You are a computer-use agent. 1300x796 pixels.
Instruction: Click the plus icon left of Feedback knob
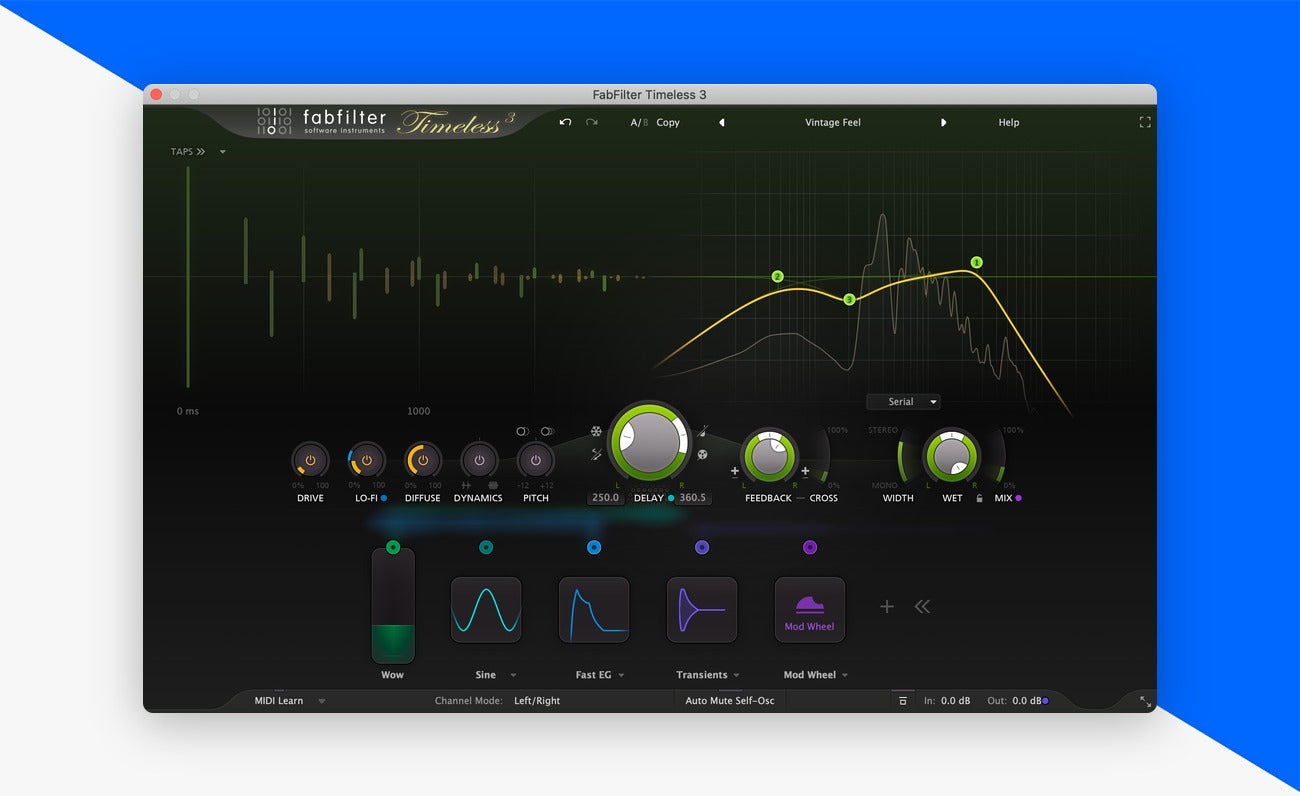pyautogui.click(x=735, y=471)
